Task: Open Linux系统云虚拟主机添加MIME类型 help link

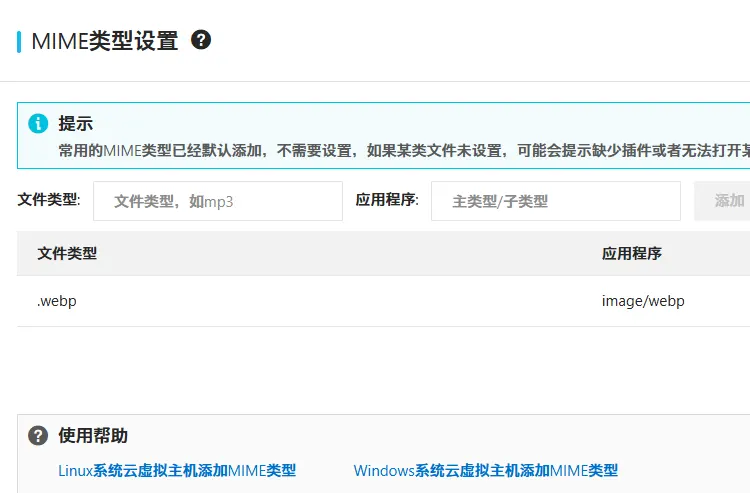Action: point(177,470)
